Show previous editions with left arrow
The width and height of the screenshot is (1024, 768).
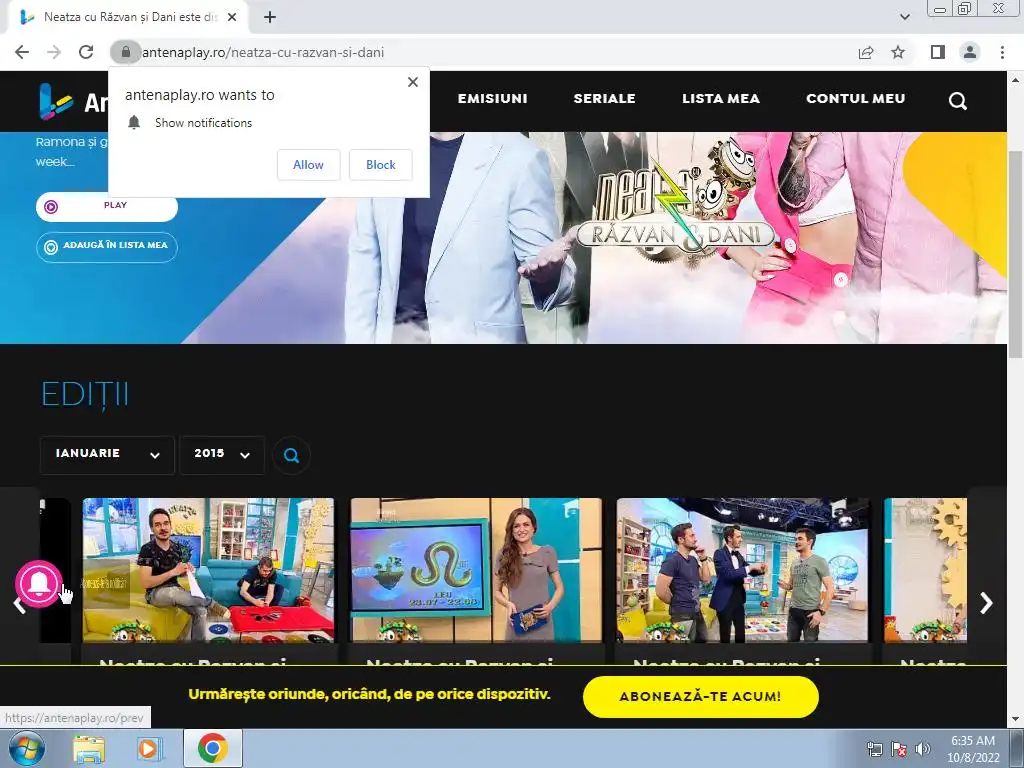coord(18,604)
